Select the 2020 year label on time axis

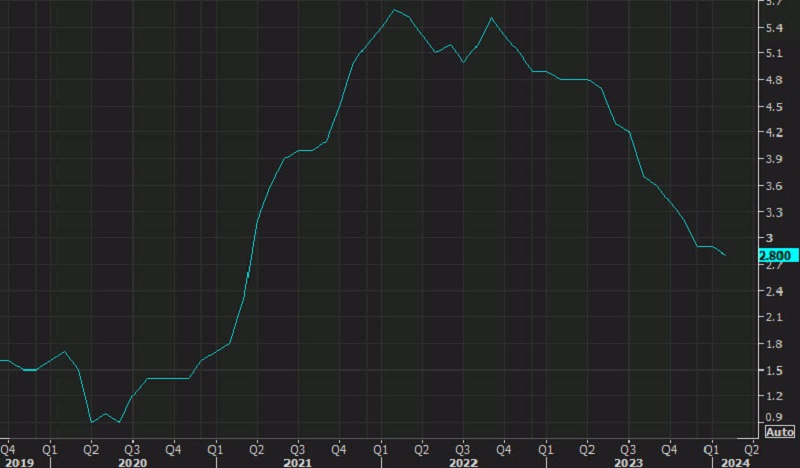133,461
